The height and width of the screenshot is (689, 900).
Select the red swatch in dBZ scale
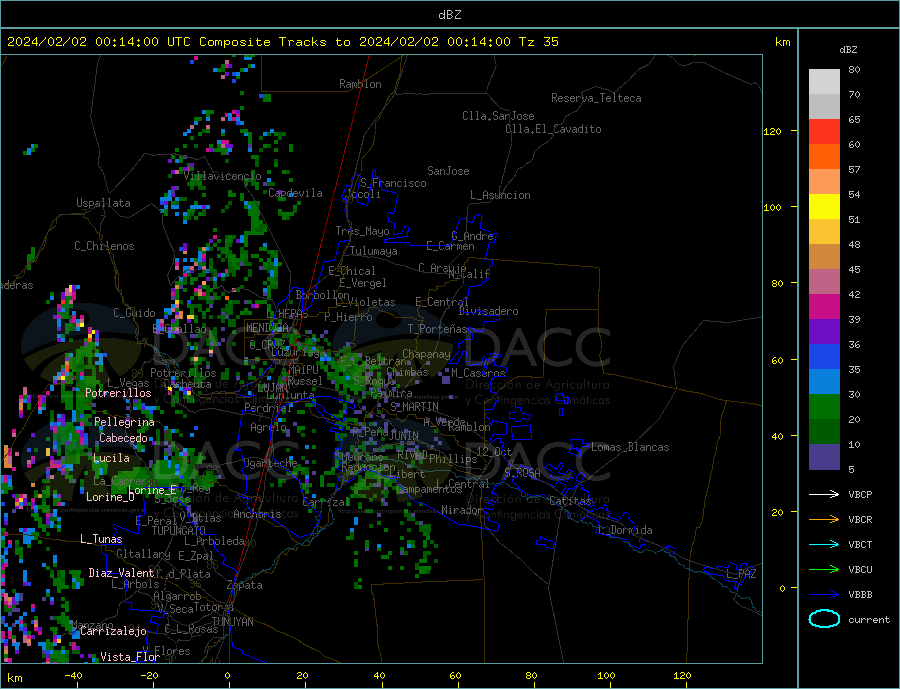click(x=824, y=131)
